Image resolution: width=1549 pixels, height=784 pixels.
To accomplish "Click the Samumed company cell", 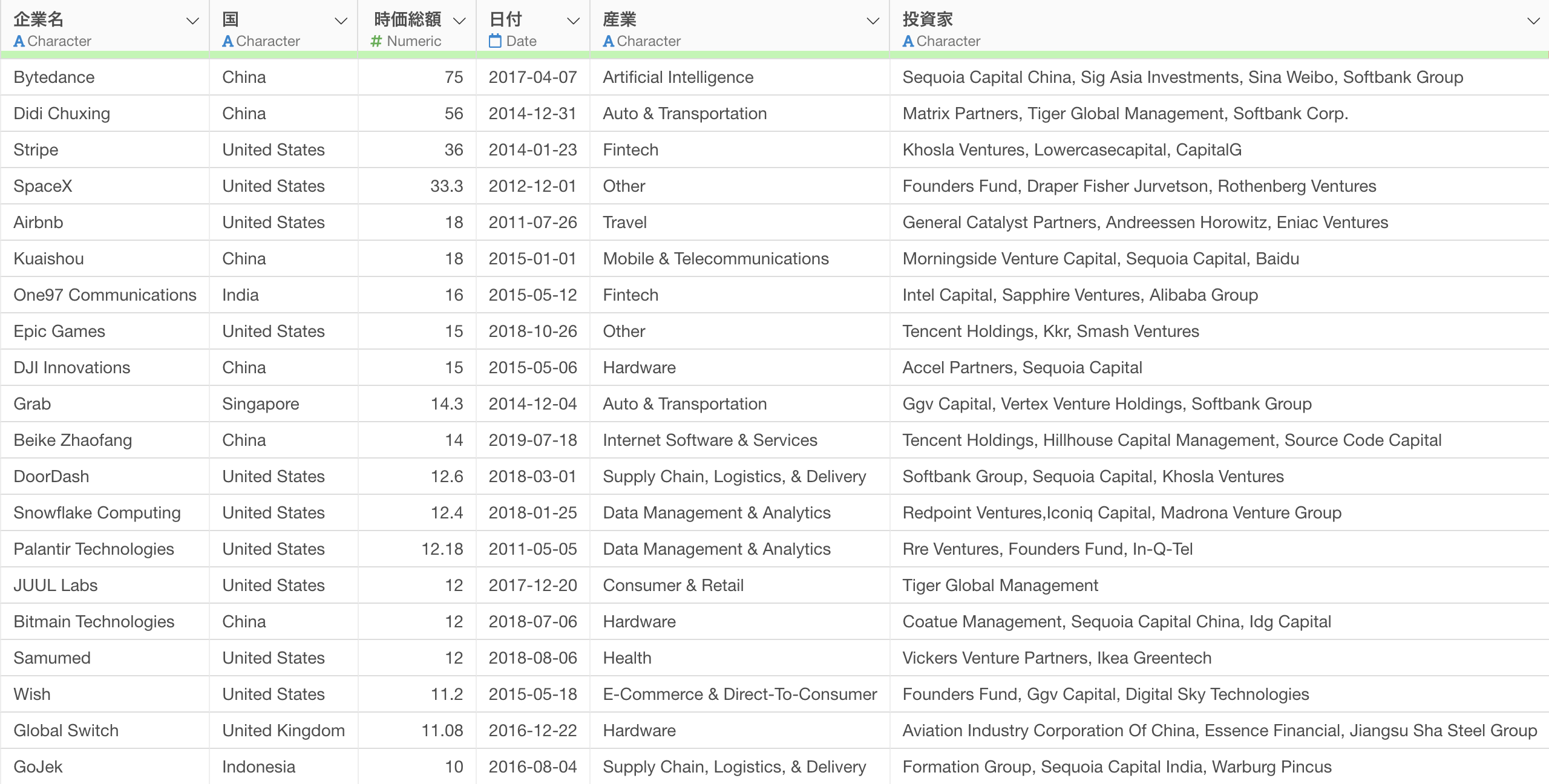I will tap(105, 658).
